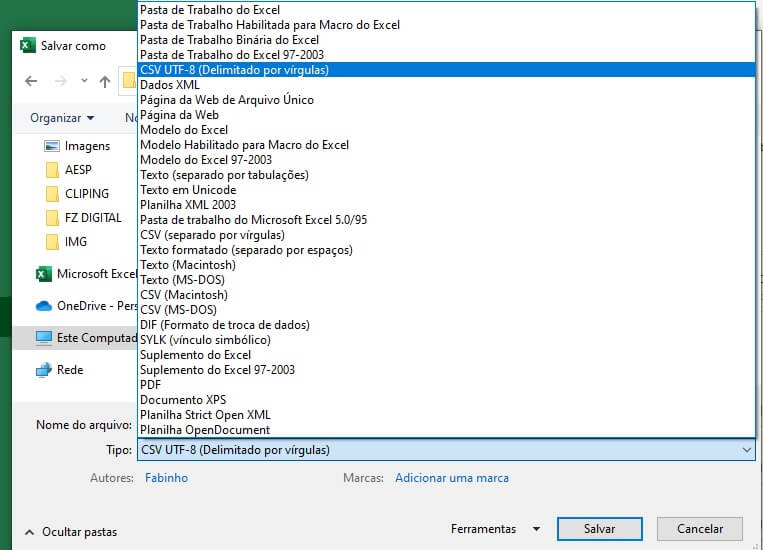Screen dimensions: 763x550
Task: Collapse folders with Ocultar pastas
Action: [x=71, y=532]
